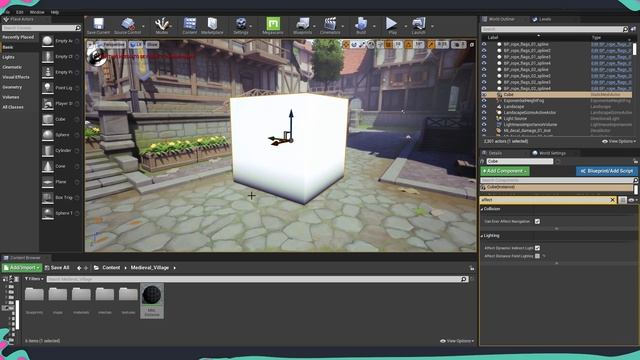This screenshot has height=360, width=640.
Task: Click the Play toolbar button
Action: 391,24
